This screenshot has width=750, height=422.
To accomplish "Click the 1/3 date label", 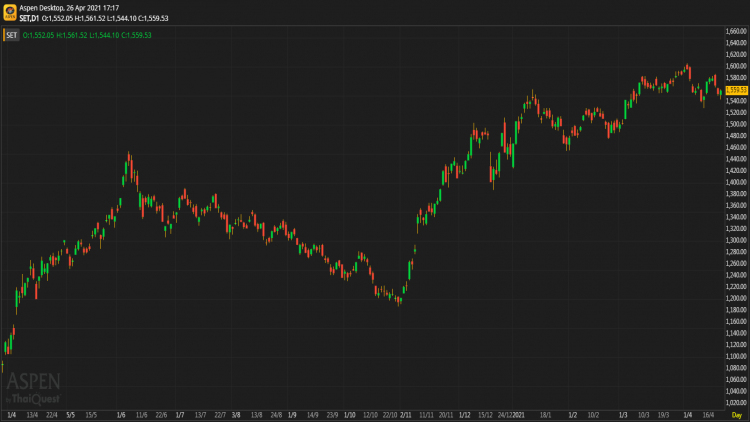I will 623,415.
